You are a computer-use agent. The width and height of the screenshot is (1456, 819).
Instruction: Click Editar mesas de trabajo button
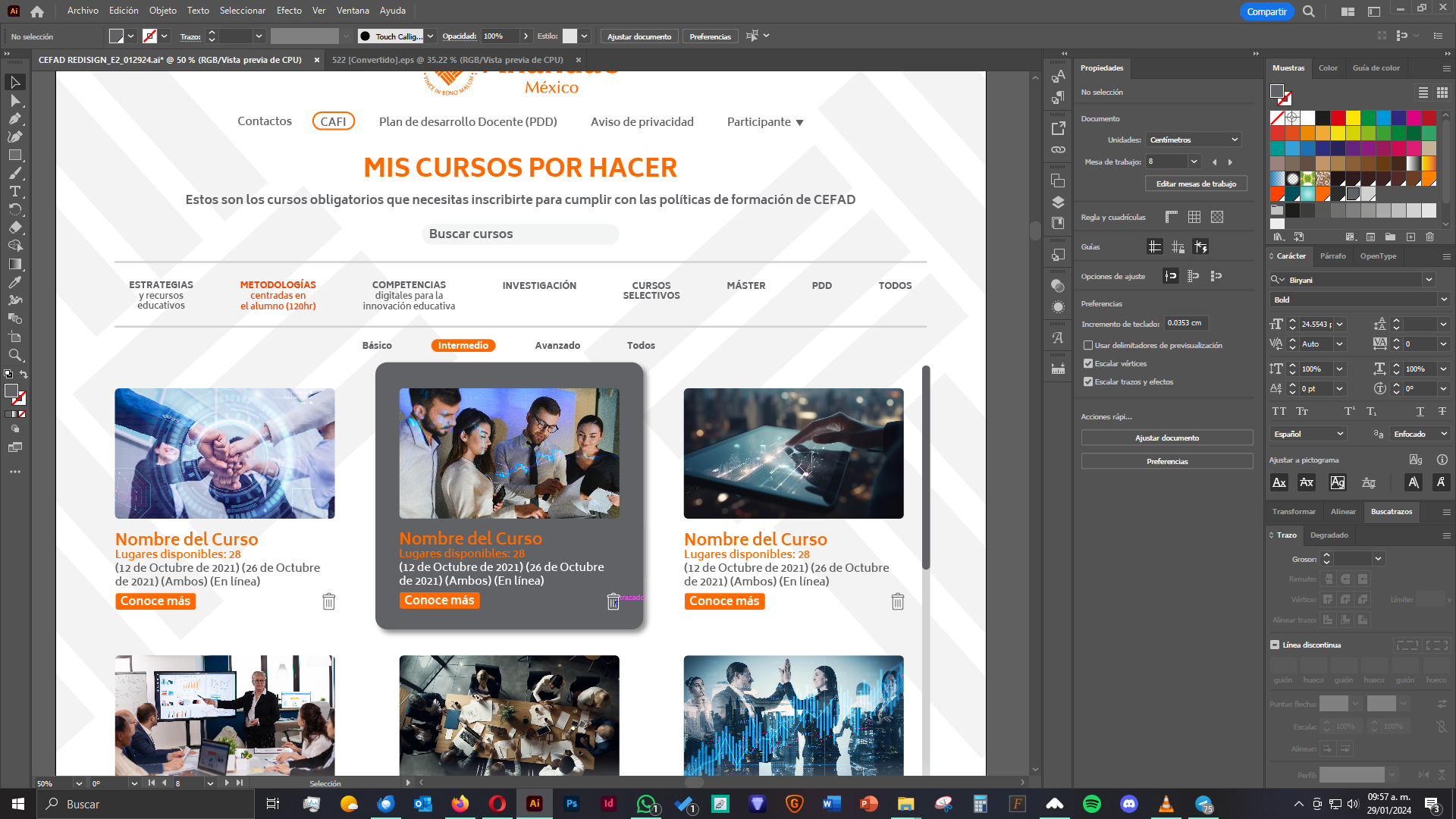[x=1196, y=184]
